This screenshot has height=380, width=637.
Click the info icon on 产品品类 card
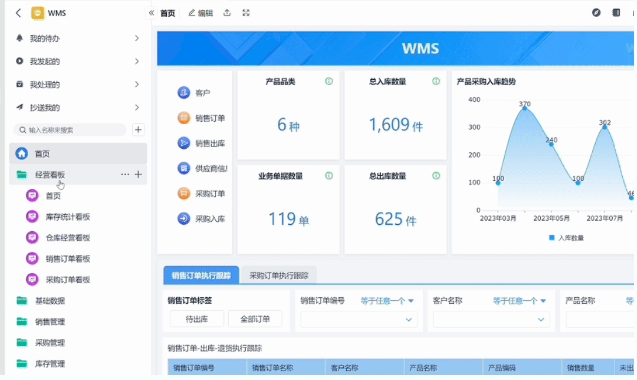[x=329, y=81]
